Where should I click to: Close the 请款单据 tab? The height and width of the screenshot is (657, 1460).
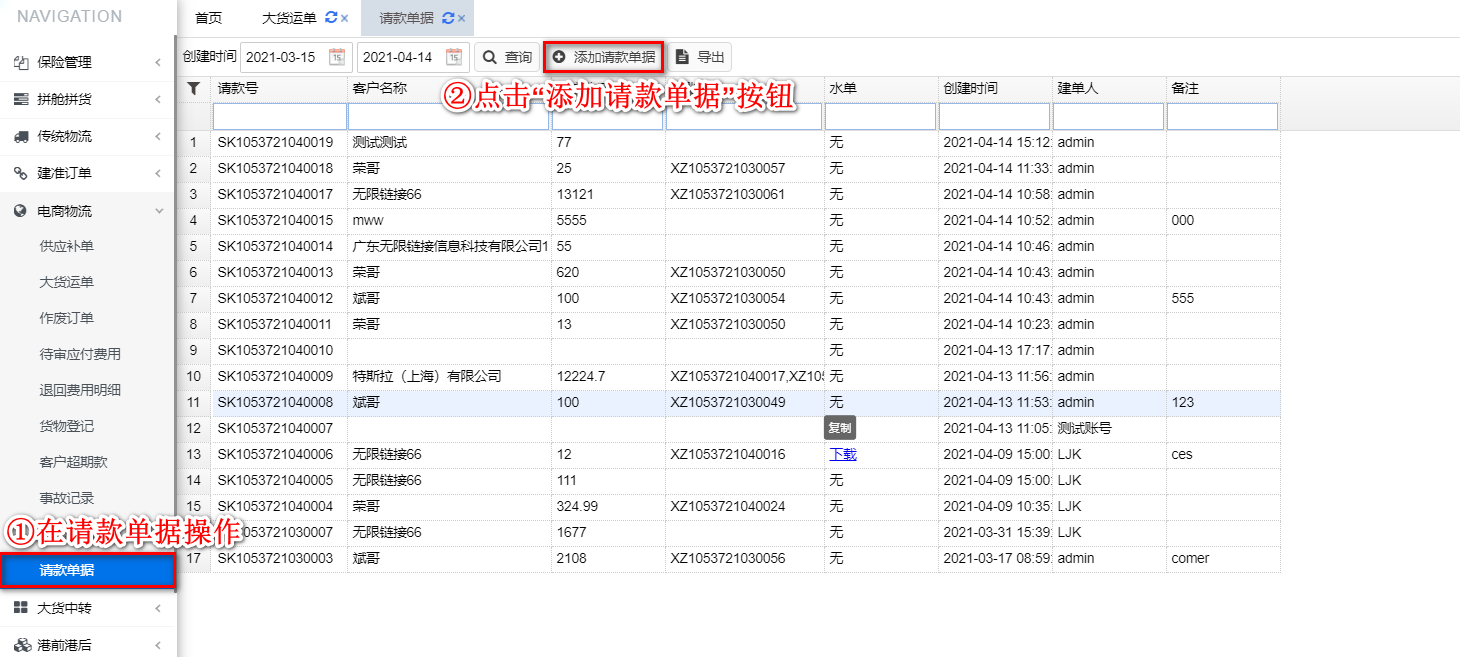(x=461, y=18)
